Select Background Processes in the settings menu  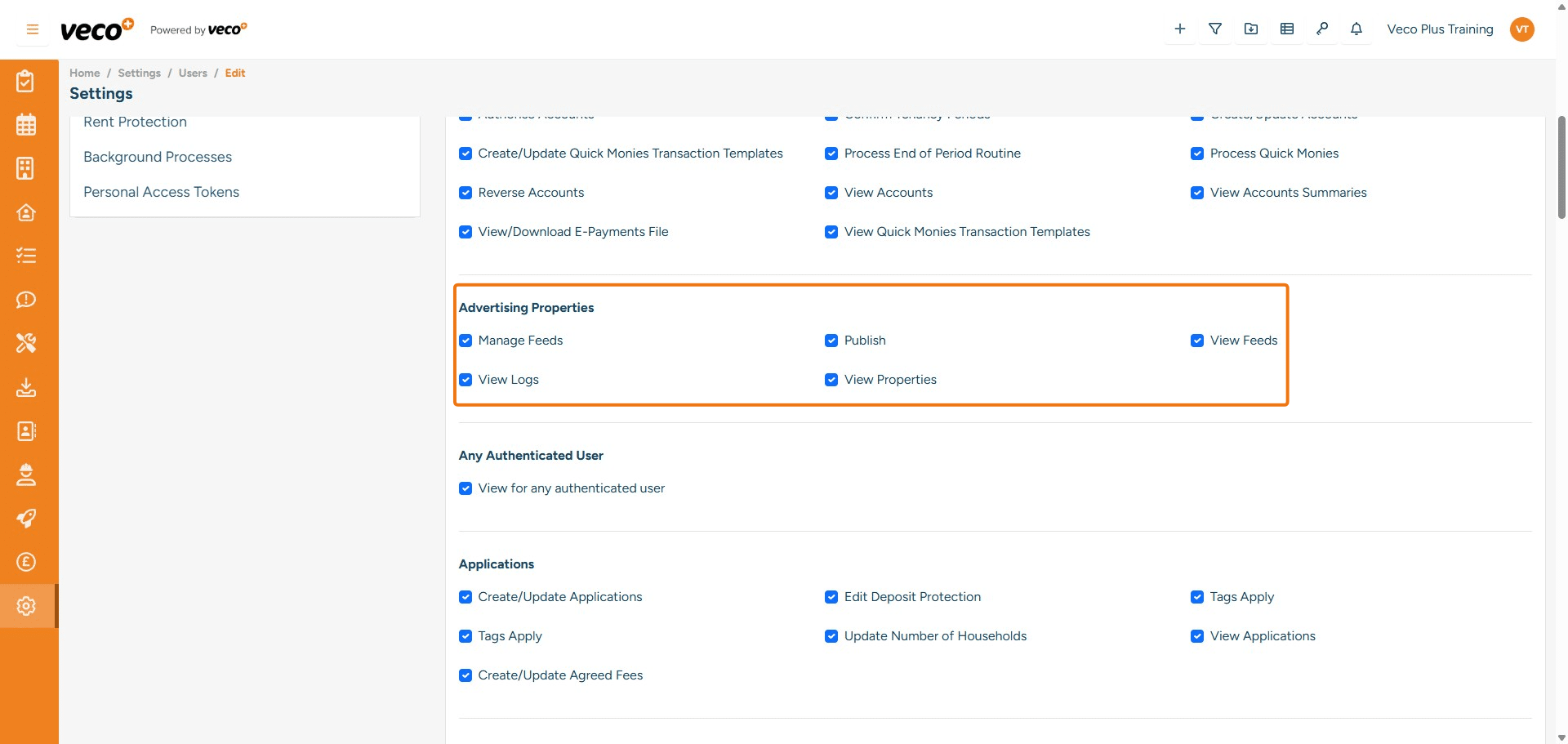coord(158,157)
